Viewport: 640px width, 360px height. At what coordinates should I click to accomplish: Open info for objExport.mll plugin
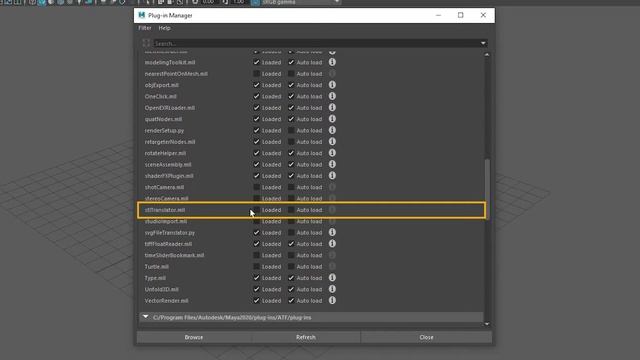point(332,85)
